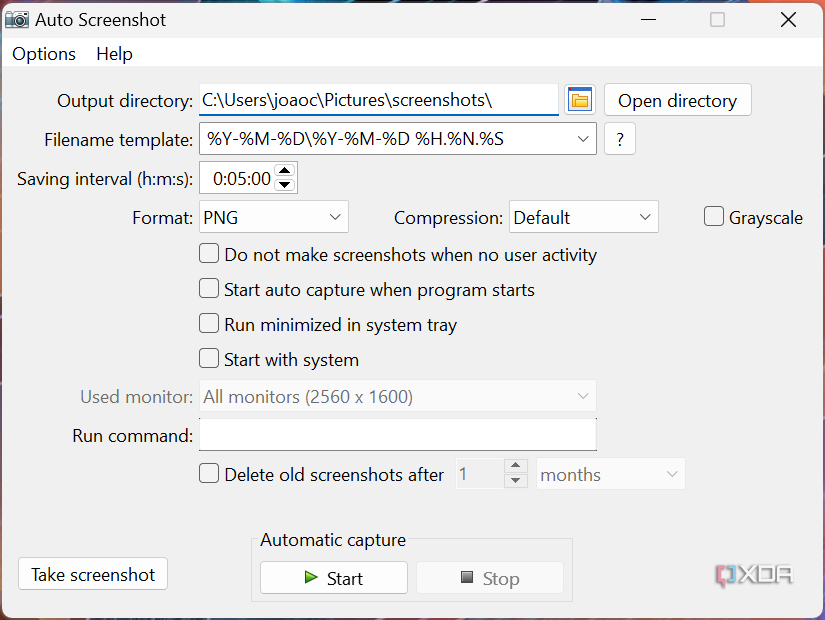The height and width of the screenshot is (620, 825).
Task: Click the Run command input field
Action: (x=397, y=434)
